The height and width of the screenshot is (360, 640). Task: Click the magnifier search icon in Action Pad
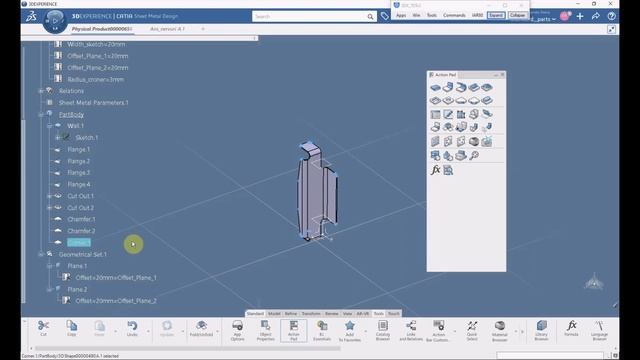click(474, 155)
